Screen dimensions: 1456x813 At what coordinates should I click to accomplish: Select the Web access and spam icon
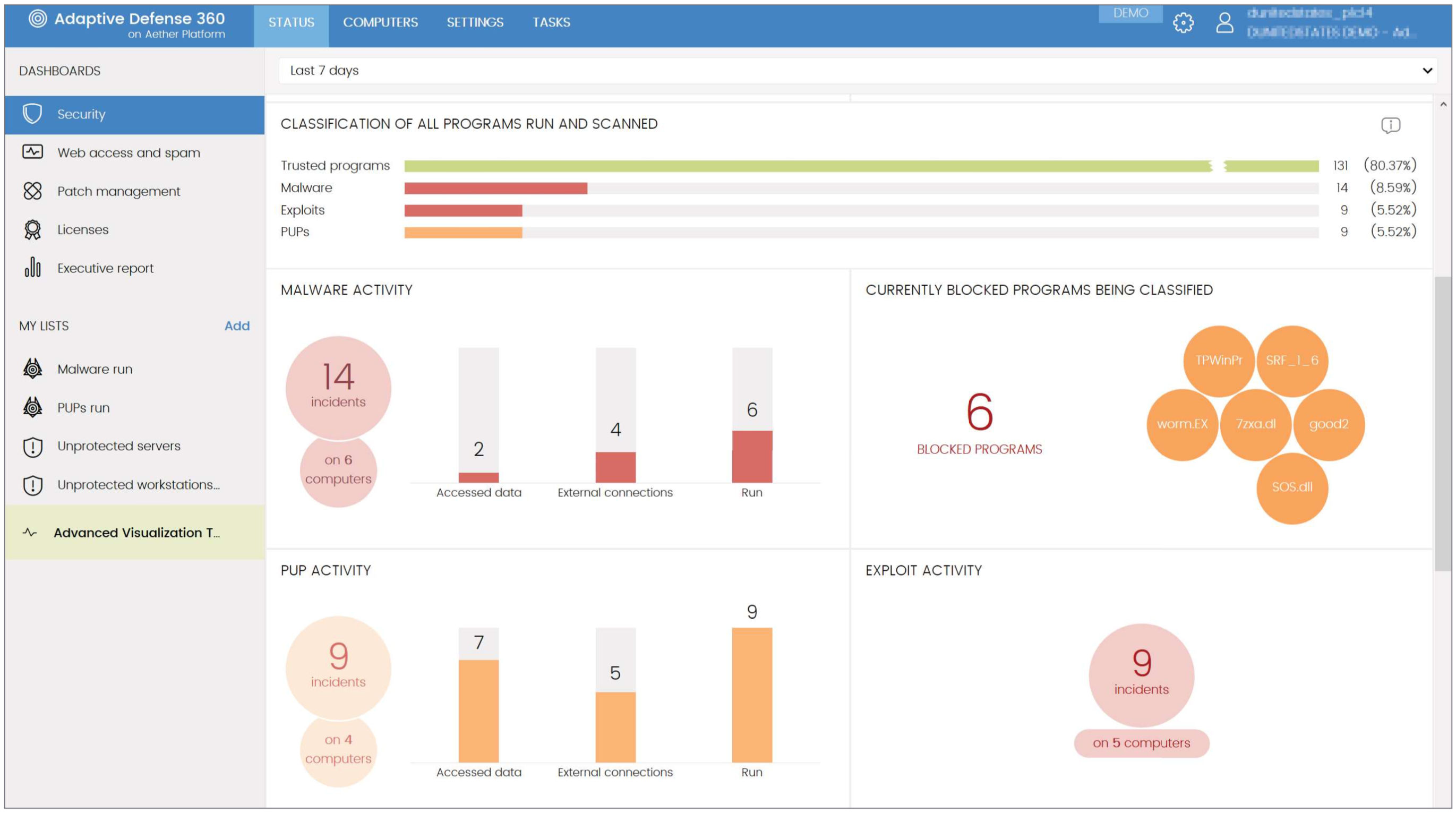[33, 152]
